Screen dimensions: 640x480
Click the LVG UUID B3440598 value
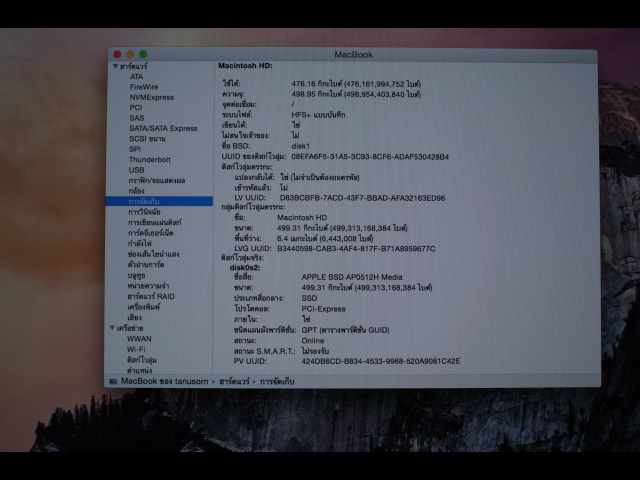click(x=356, y=249)
